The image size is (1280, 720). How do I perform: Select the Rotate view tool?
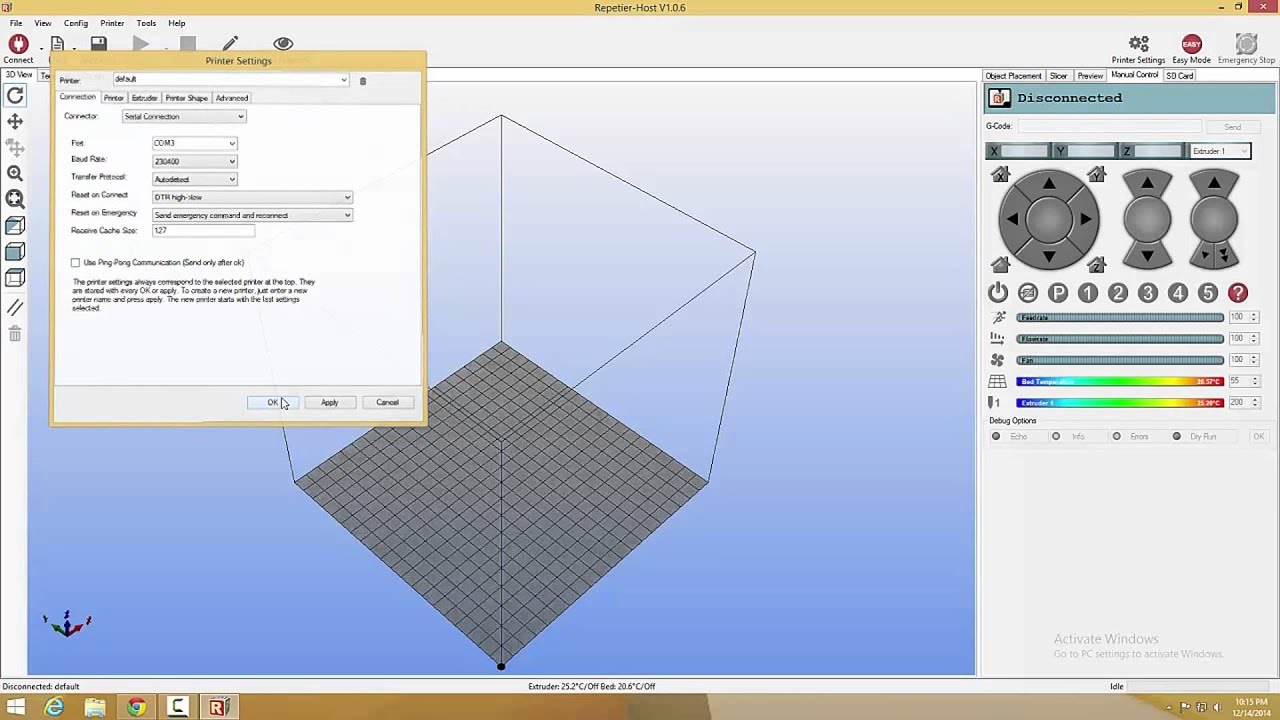click(x=15, y=96)
